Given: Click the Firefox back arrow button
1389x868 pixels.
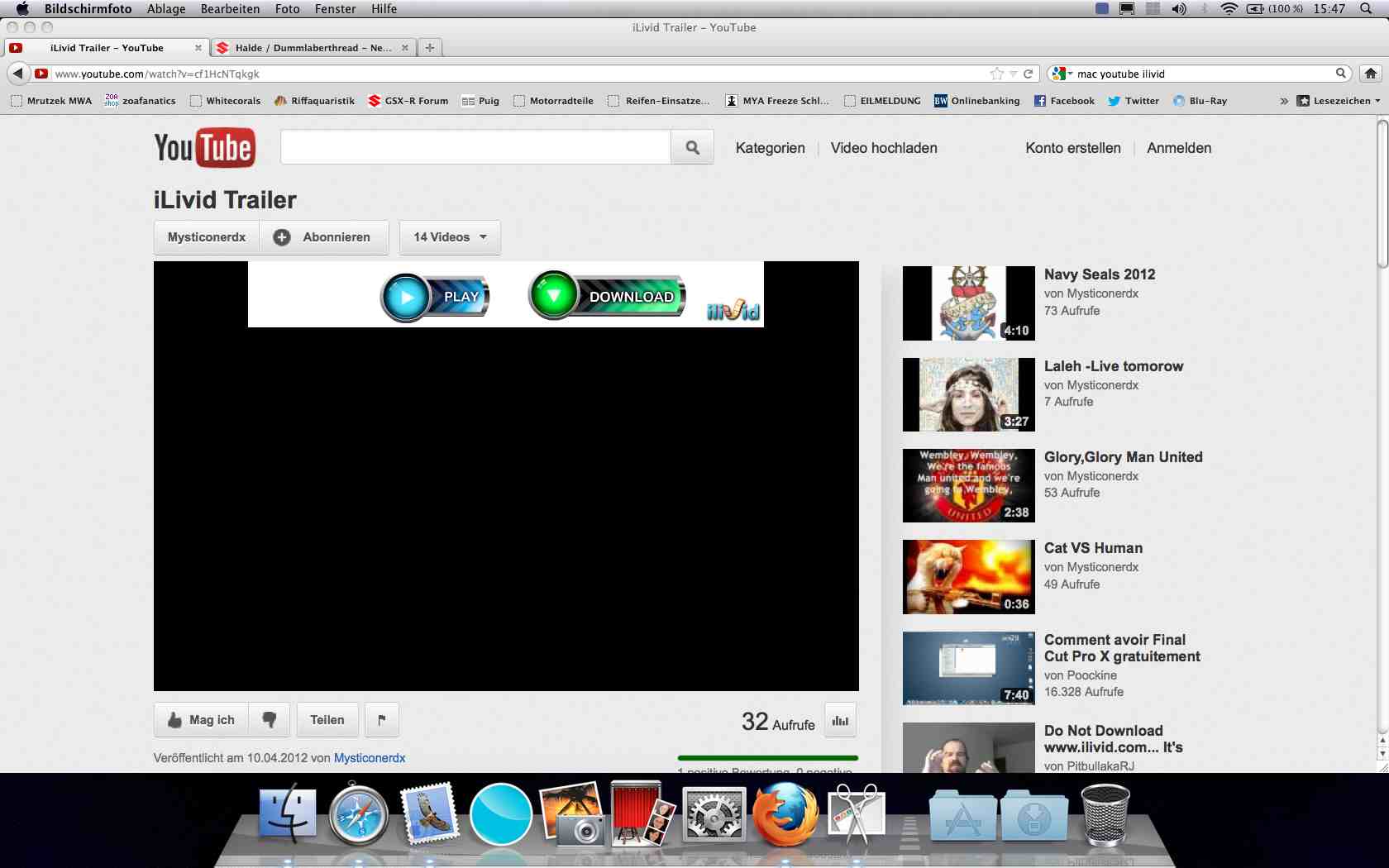Looking at the screenshot, I should pos(17,74).
